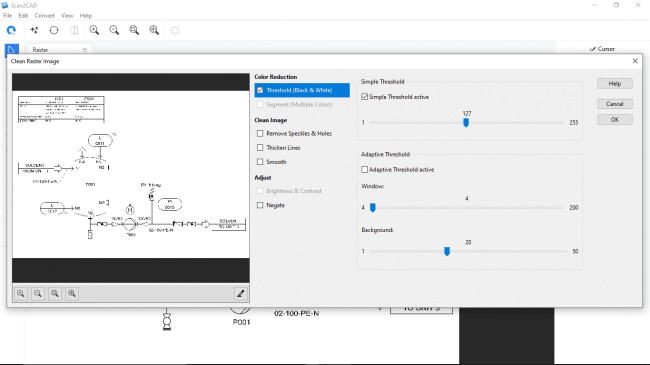Enable Adaptive Threshold active
This screenshot has height=365, width=650.
point(364,170)
